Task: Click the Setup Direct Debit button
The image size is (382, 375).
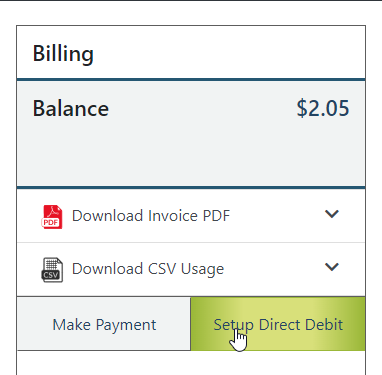Action: [278, 324]
